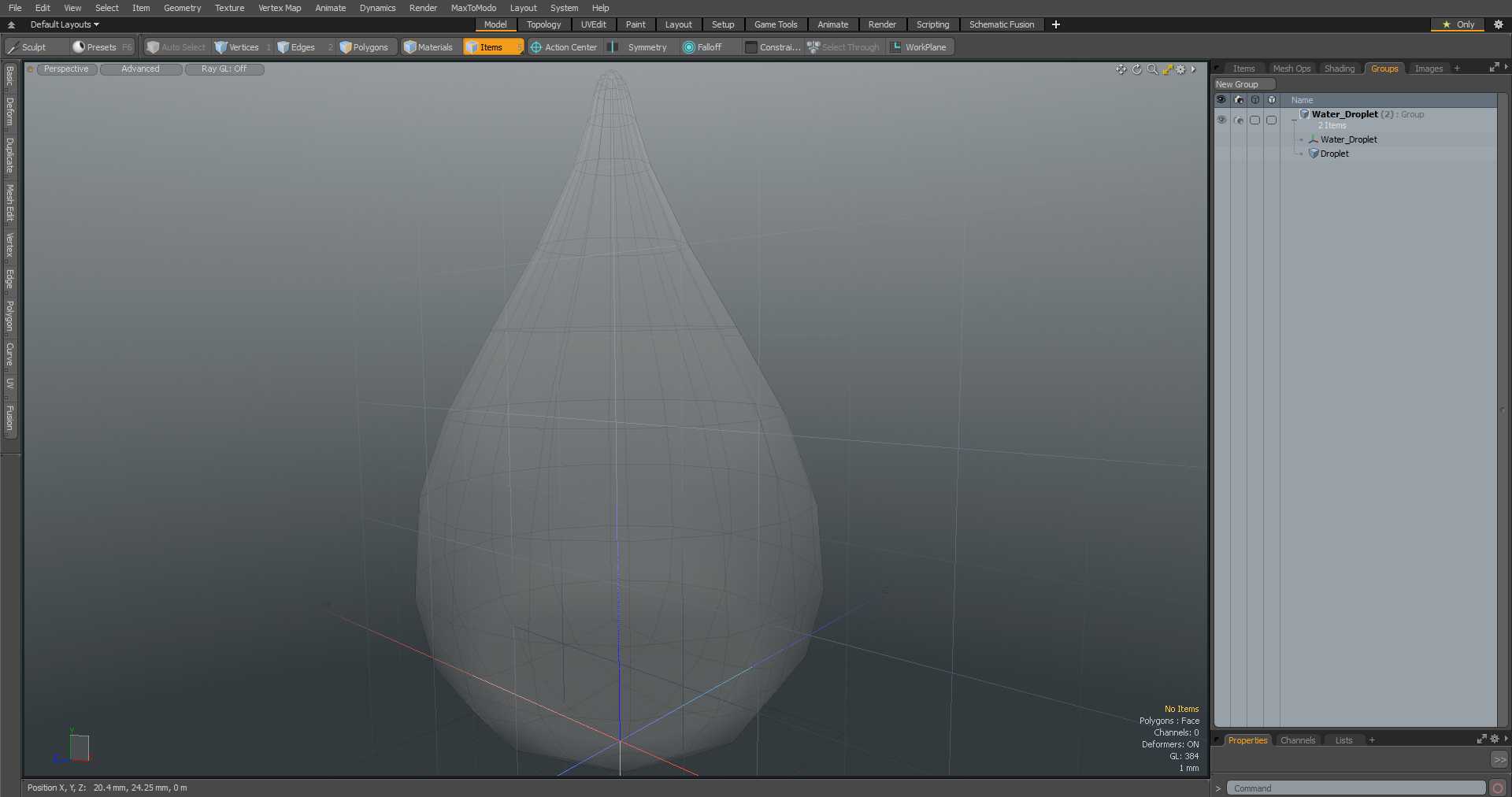
Task: Switch to the Topology layout tab
Action: (543, 24)
